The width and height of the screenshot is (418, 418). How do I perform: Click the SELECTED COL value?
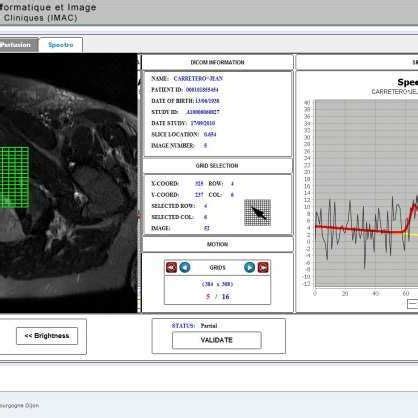[205, 217]
